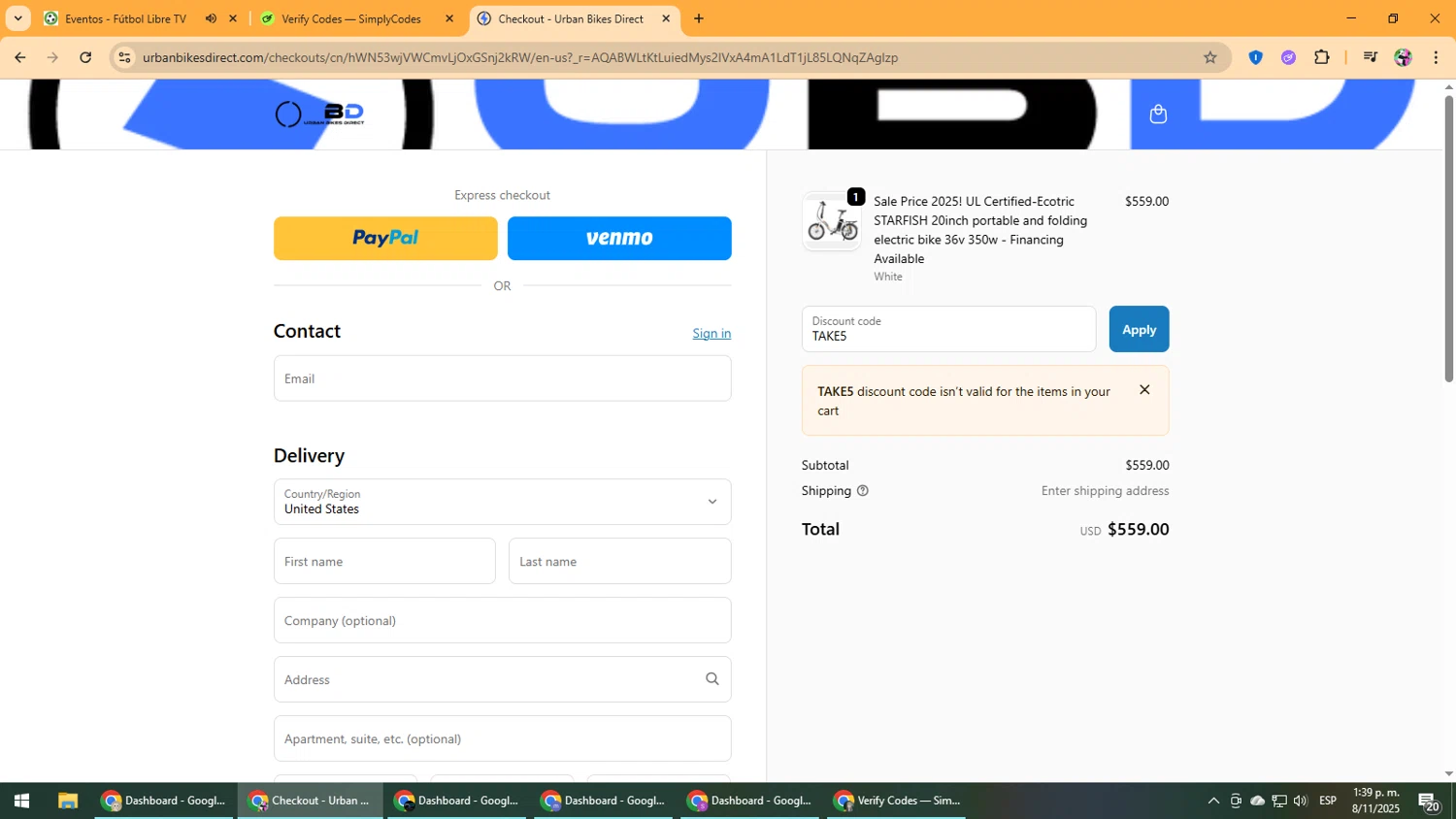1456x819 pixels.
Task: Open the first Dashboard Google taskbar window
Action: (x=165, y=801)
